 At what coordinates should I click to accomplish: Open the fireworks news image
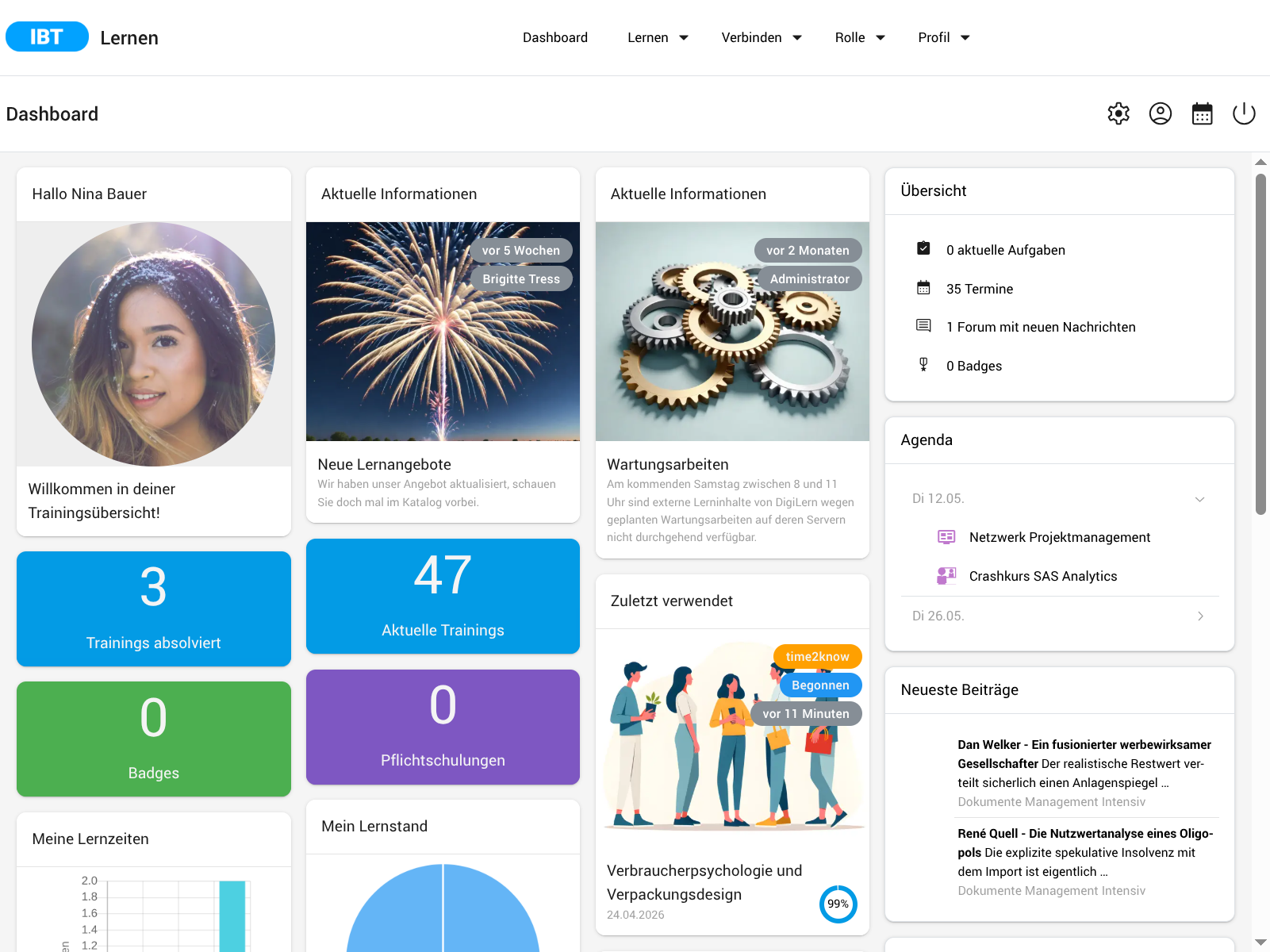pyautogui.click(x=443, y=332)
